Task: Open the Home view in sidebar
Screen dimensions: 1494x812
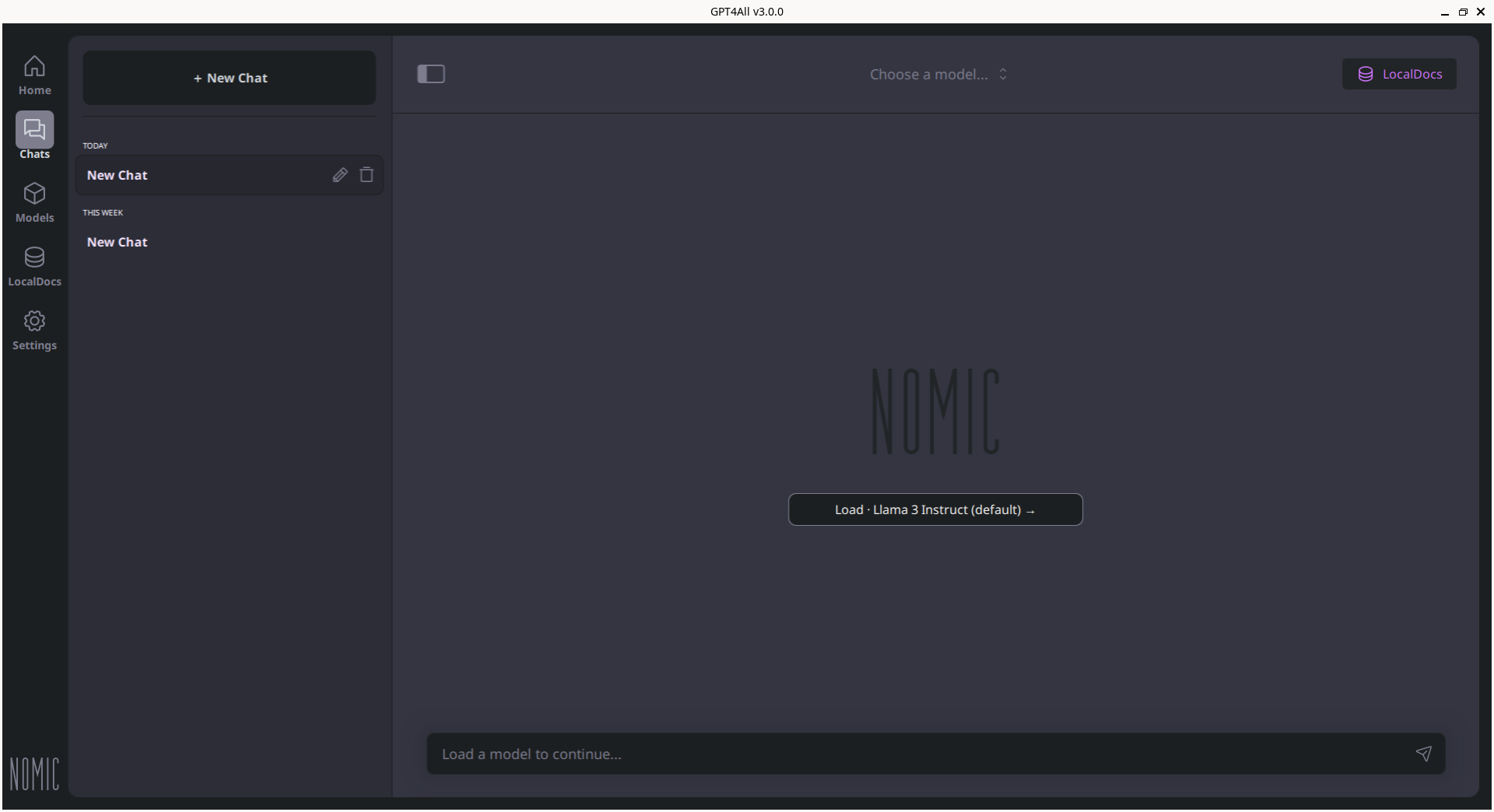Action: click(34, 75)
